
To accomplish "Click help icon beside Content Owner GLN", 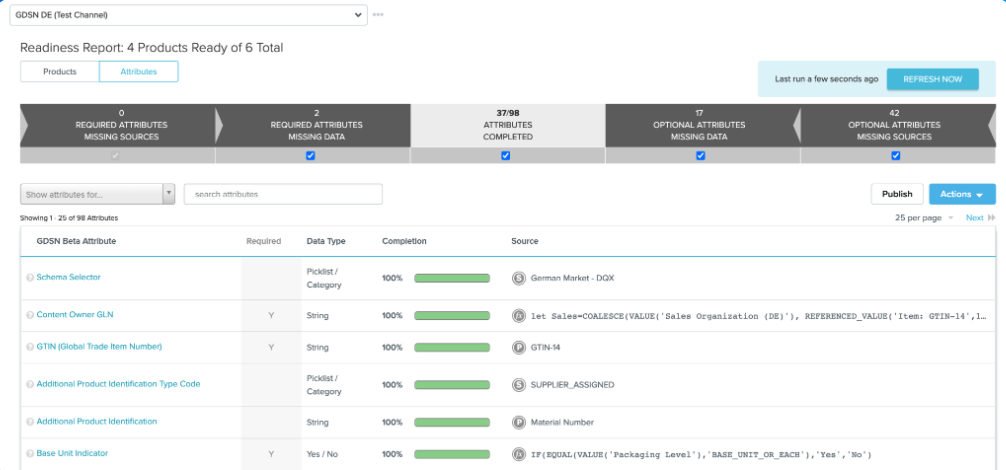I will click(30, 315).
